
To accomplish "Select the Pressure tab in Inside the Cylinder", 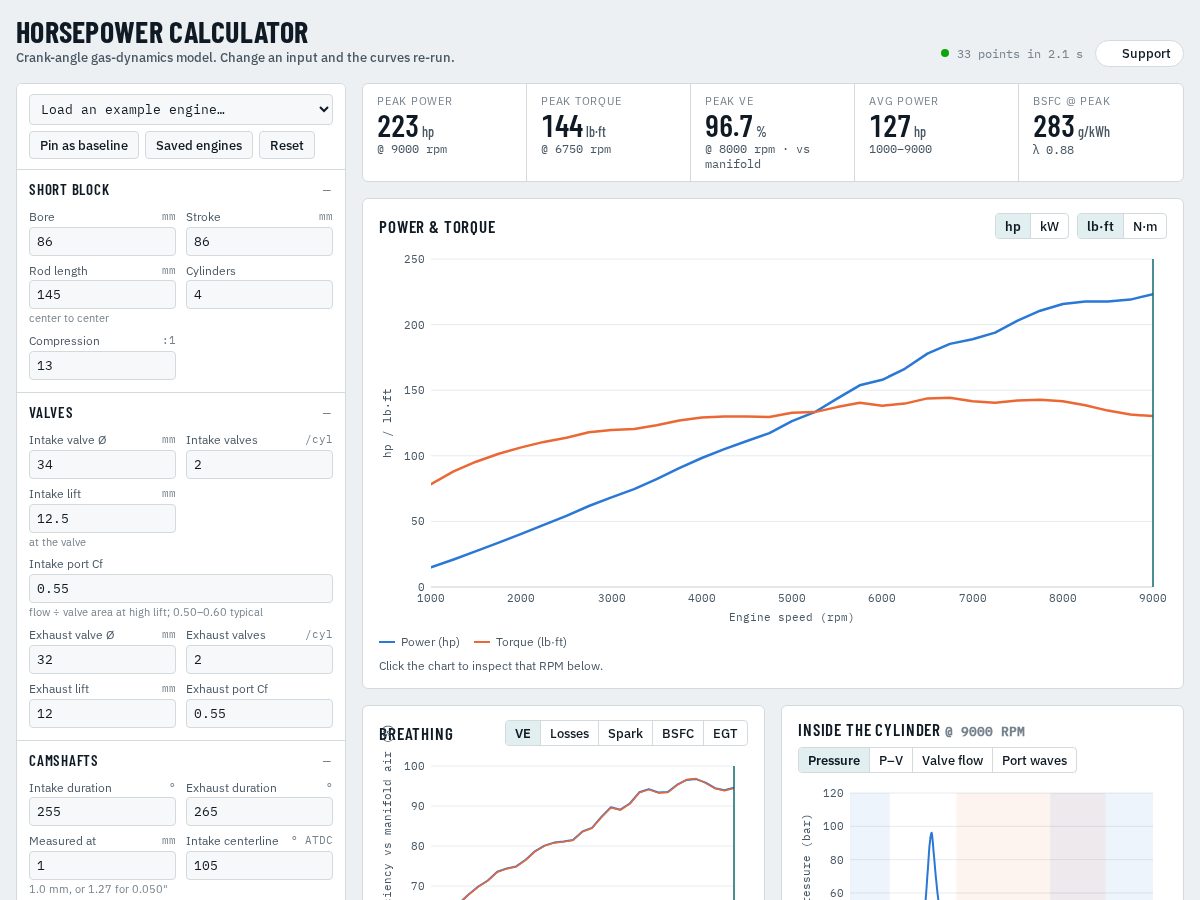I will pos(834,760).
